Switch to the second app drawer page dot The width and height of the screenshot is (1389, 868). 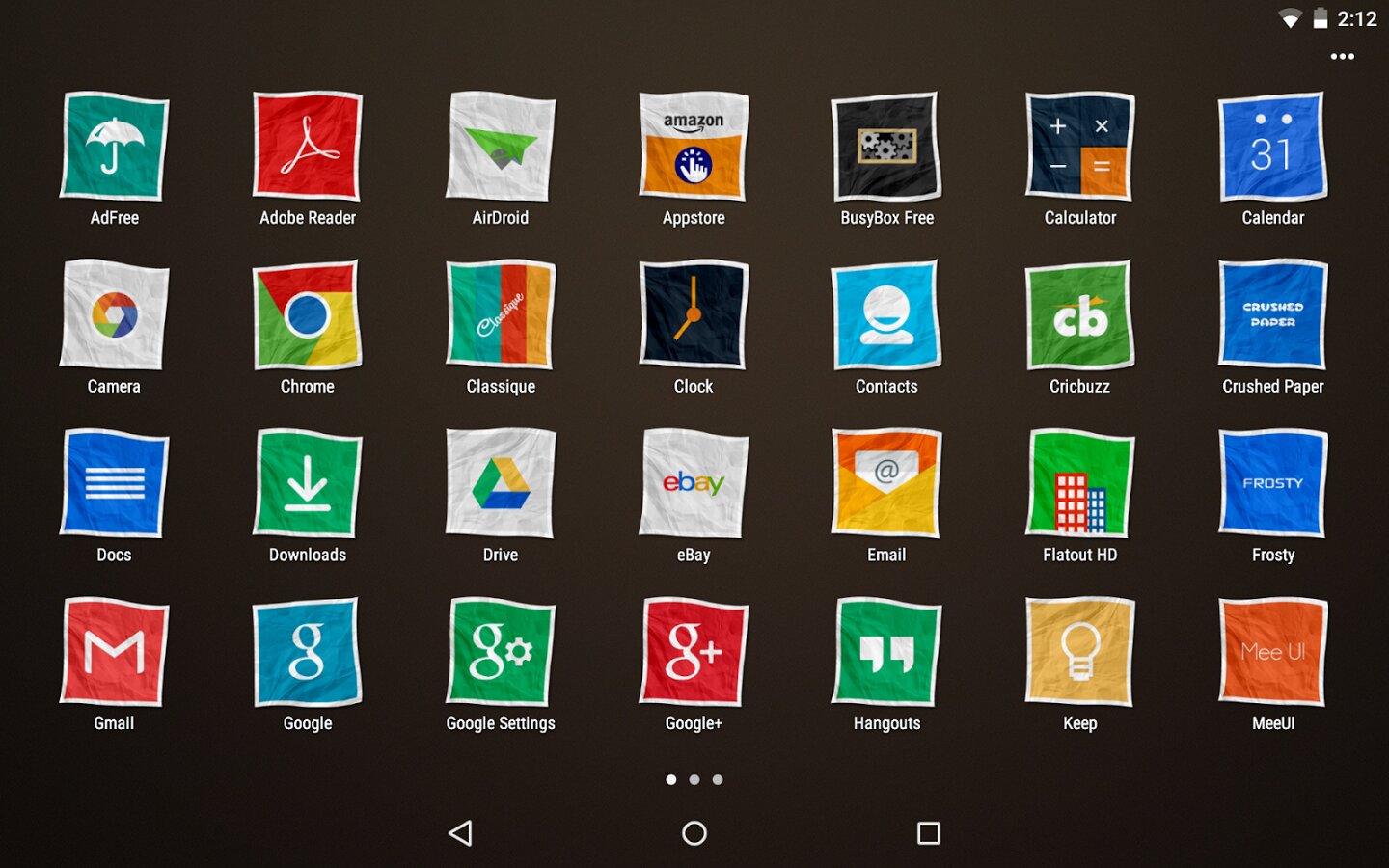694,779
